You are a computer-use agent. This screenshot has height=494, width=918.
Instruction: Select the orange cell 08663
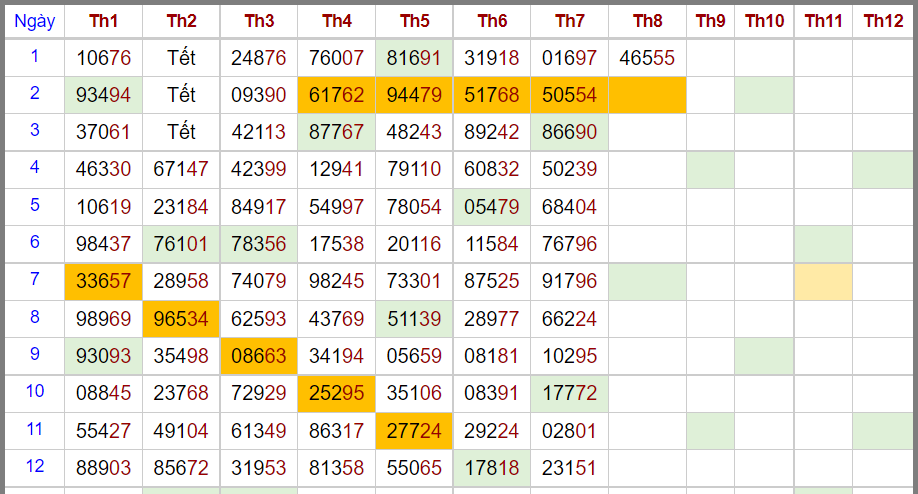pyautogui.click(x=258, y=356)
